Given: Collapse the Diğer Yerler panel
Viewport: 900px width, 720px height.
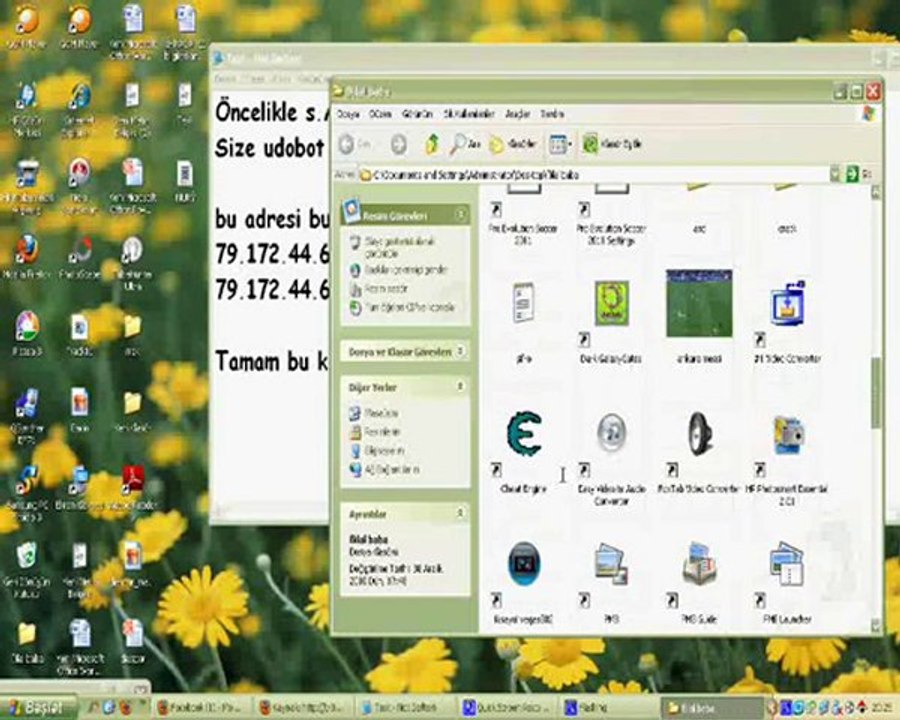Looking at the screenshot, I should [460, 387].
